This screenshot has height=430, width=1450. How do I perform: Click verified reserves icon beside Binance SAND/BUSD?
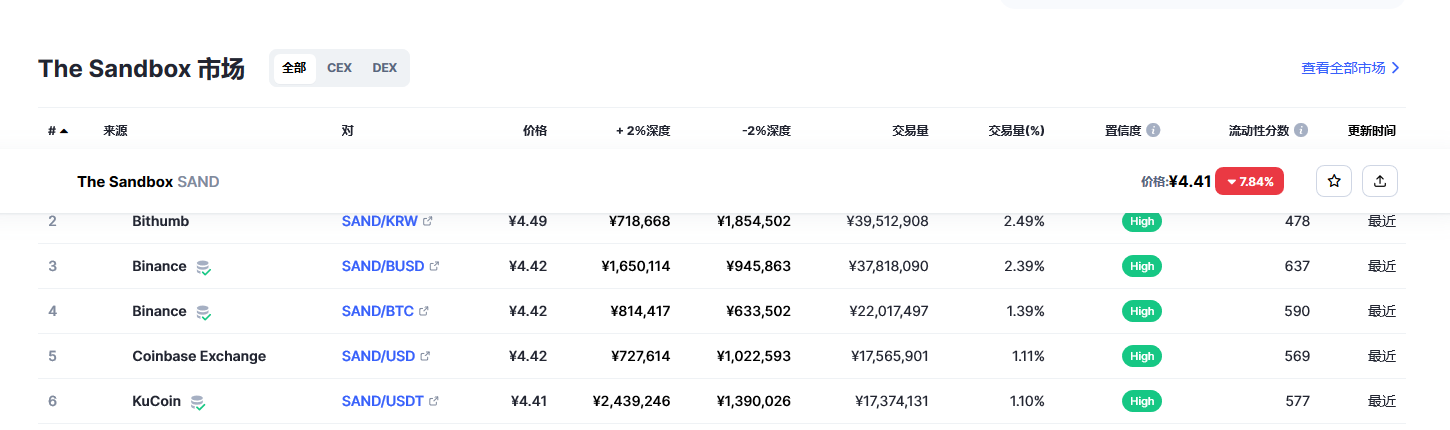pos(203,267)
